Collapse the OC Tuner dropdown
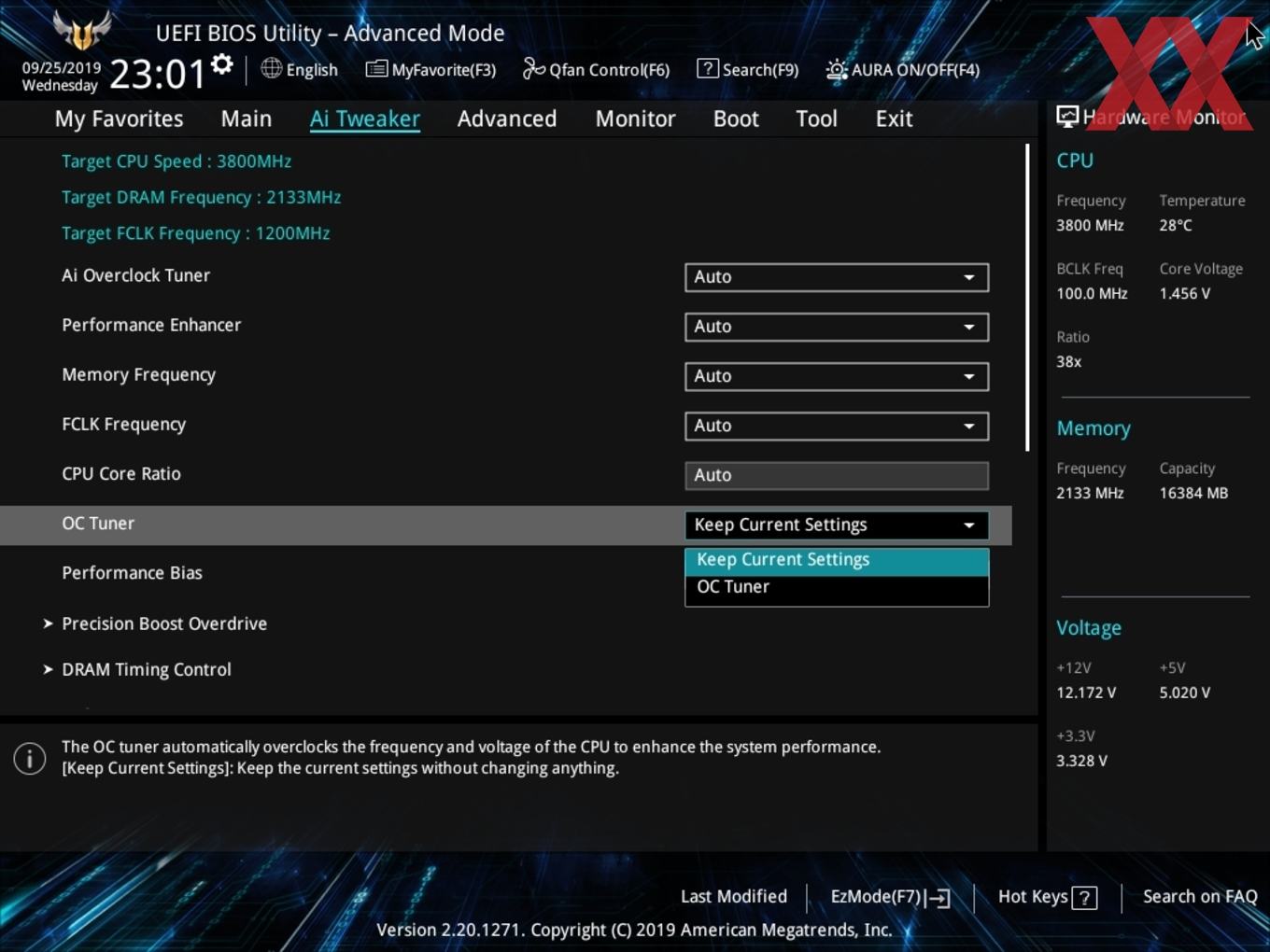 [837, 525]
